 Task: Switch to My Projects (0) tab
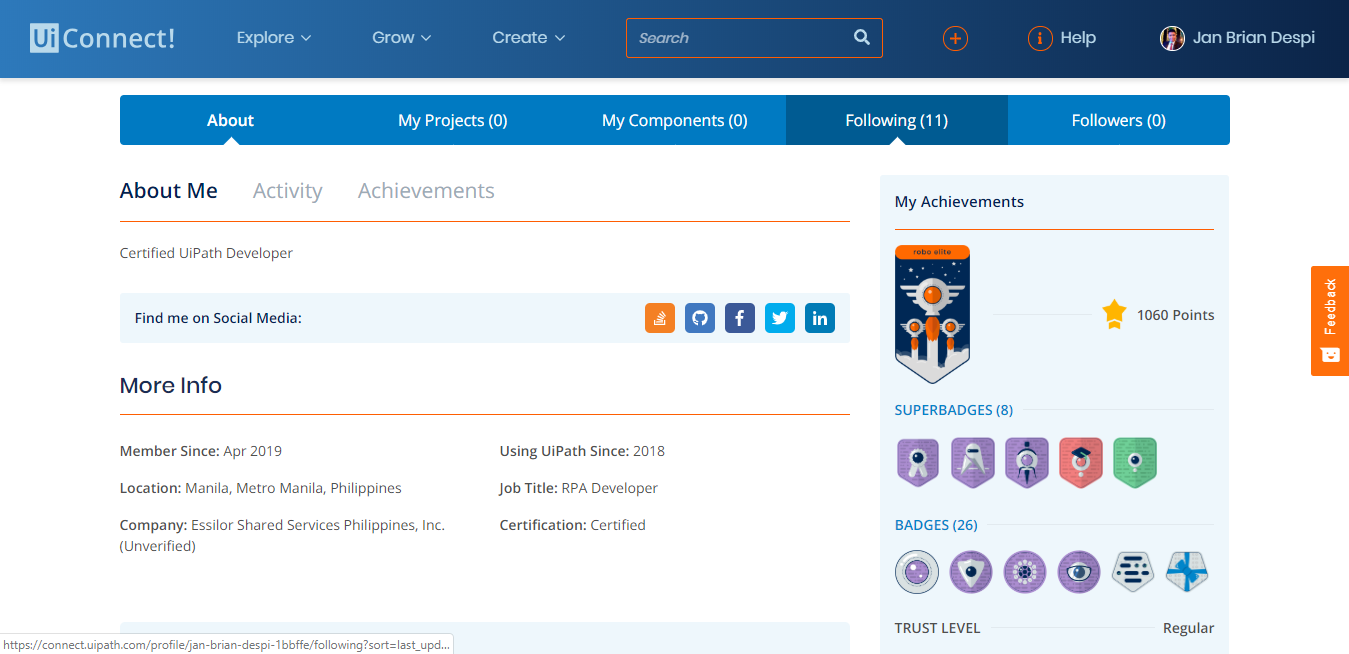coord(452,120)
